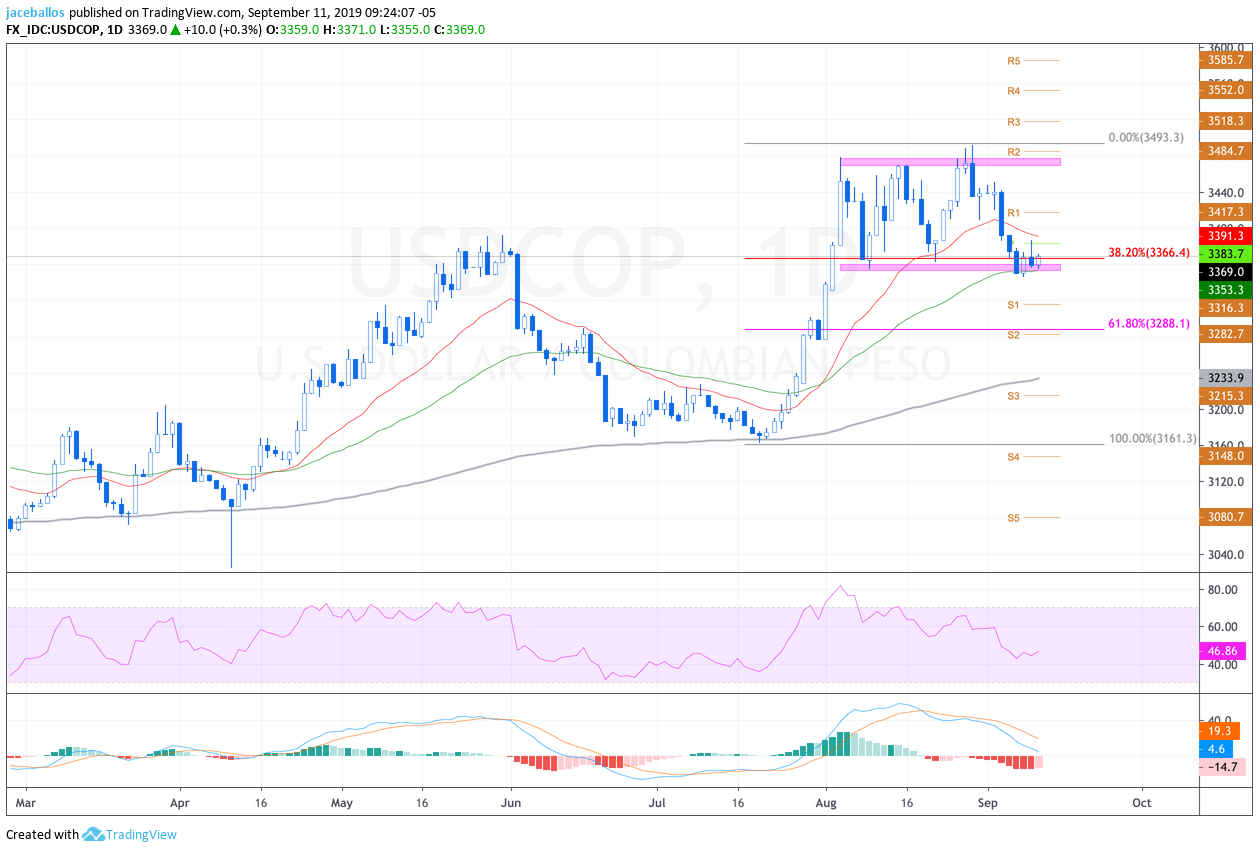Click the pink histogram tag -14.7
This screenshot has height=852, width=1259.
(1222, 767)
